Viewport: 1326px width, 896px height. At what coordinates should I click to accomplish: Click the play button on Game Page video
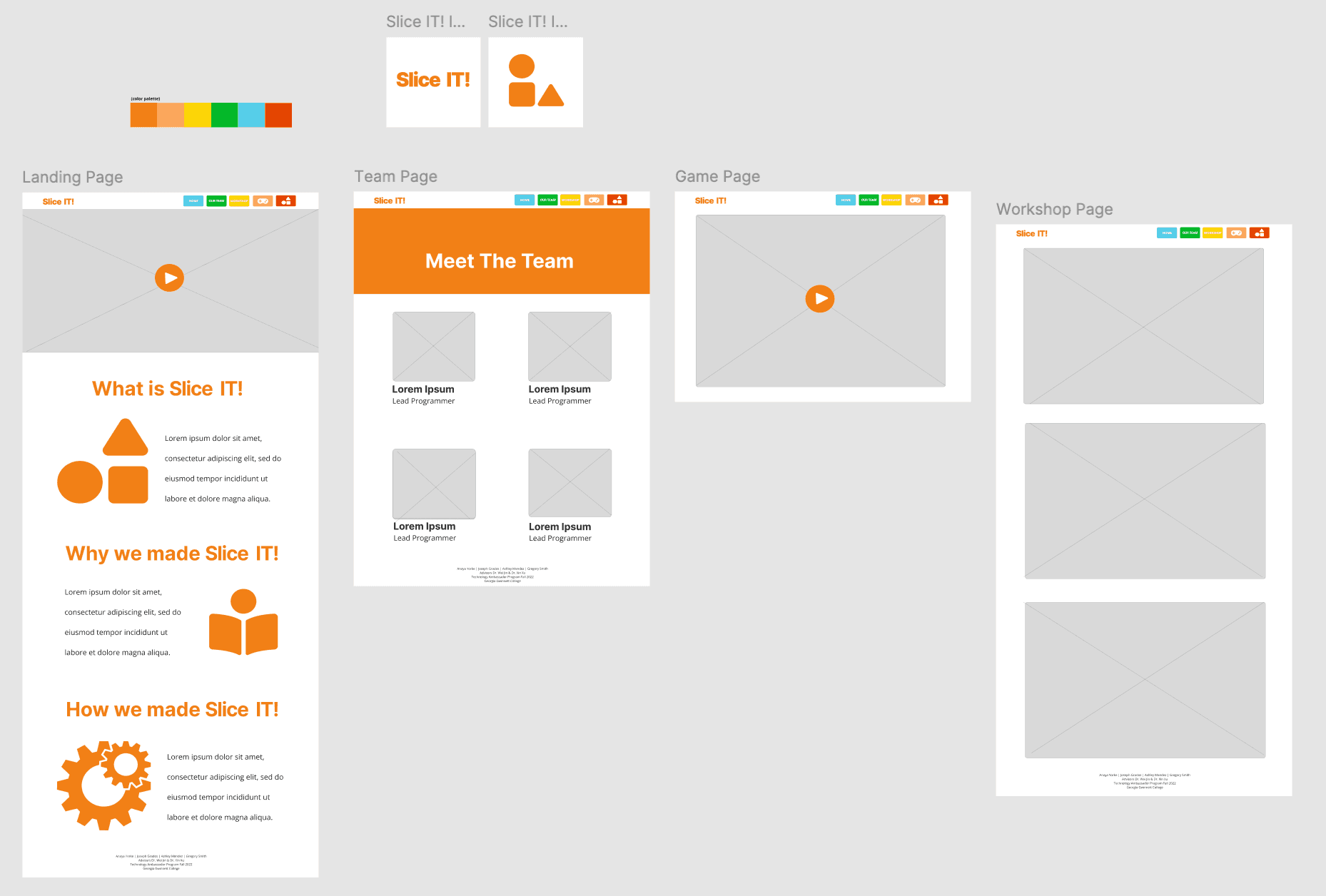820,299
